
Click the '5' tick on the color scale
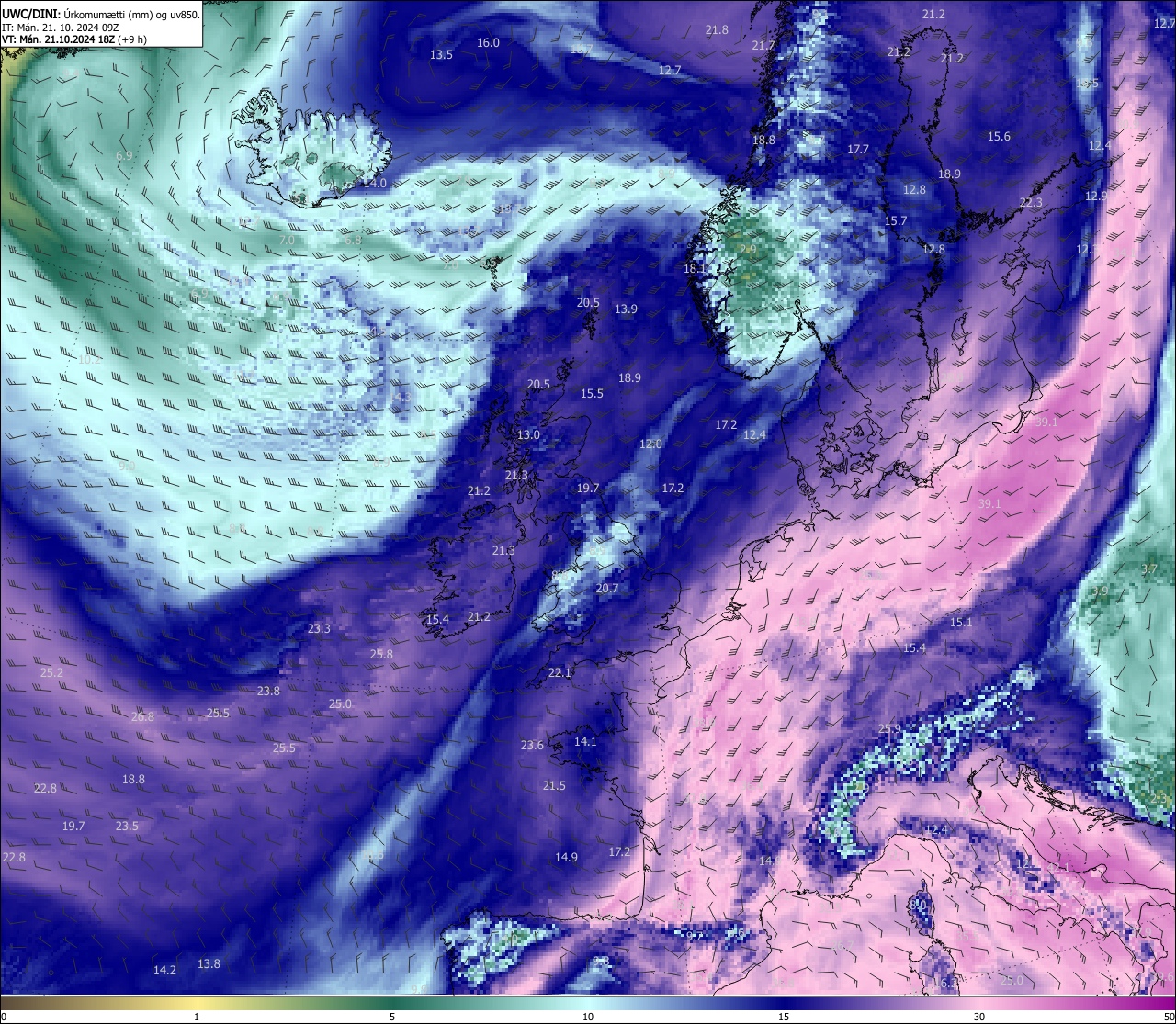coord(392,1017)
